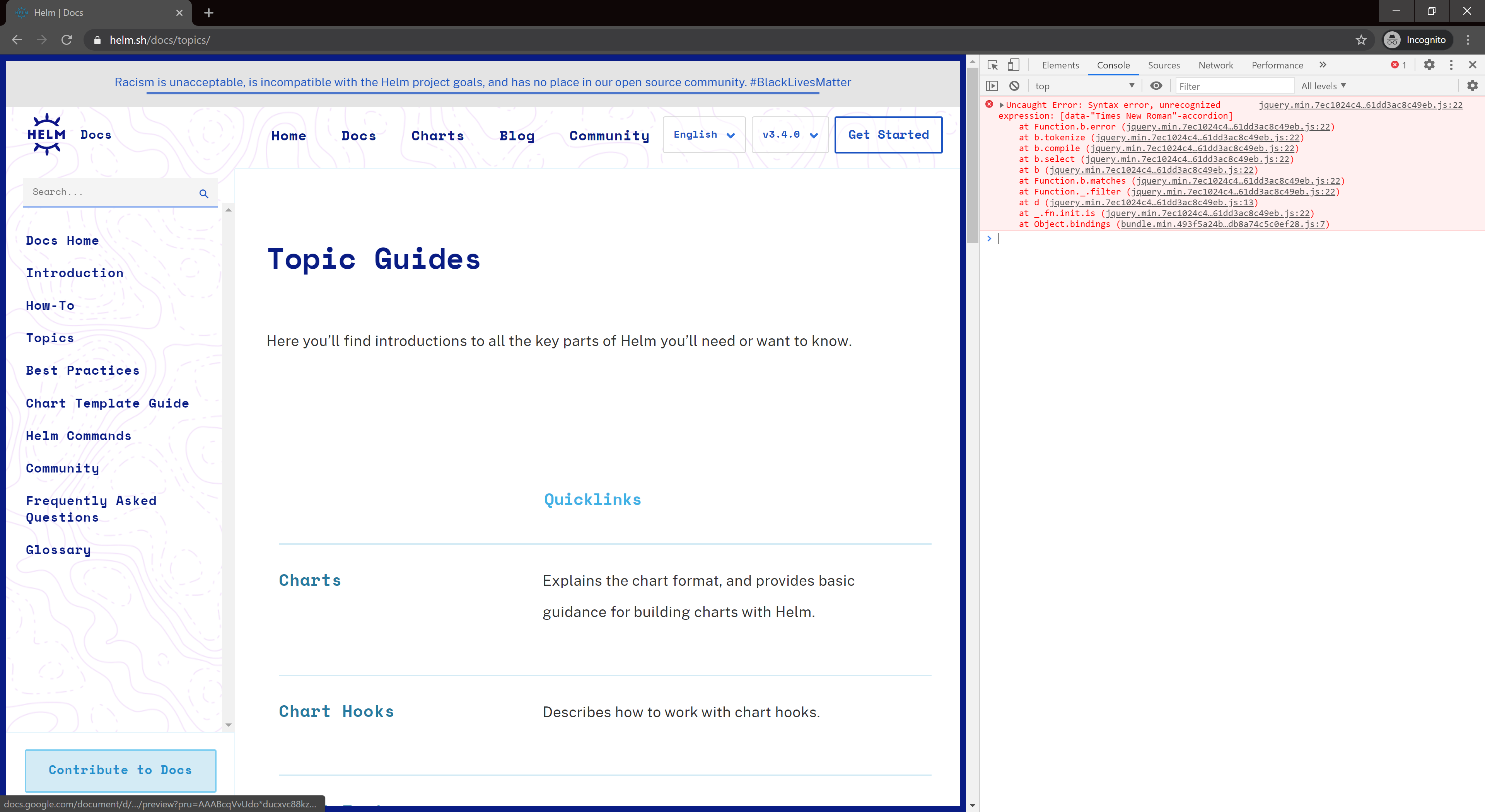Switch to the Network tab
1485x812 pixels.
point(1215,65)
